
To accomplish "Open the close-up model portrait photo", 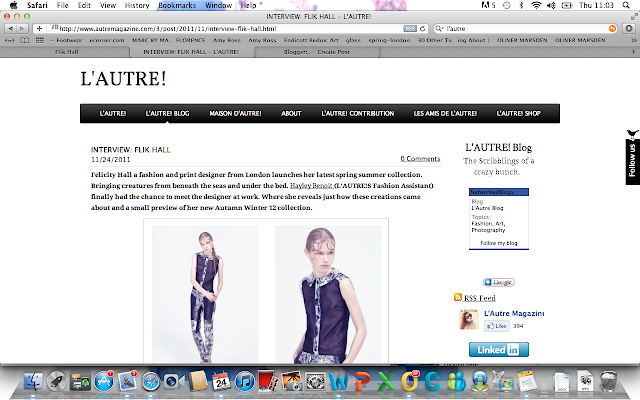I will coord(328,294).
